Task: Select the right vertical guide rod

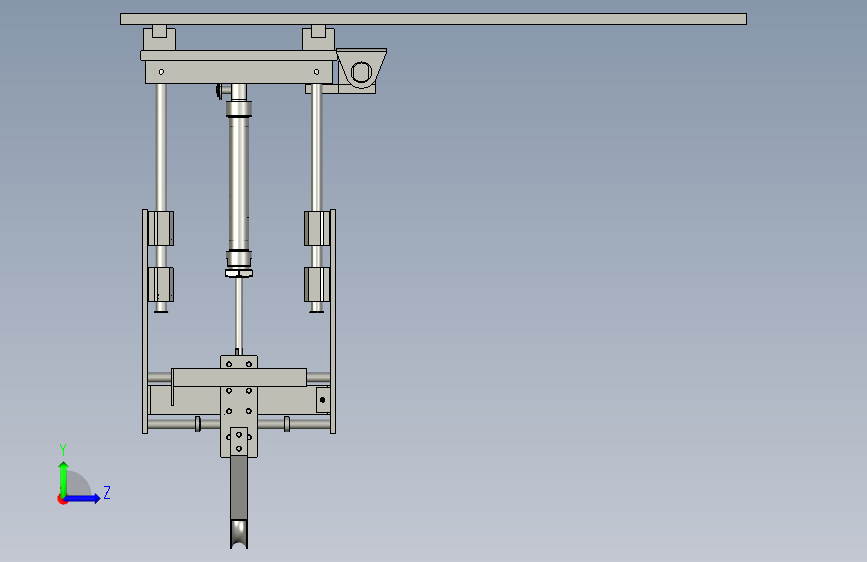Action: [316, 147]
